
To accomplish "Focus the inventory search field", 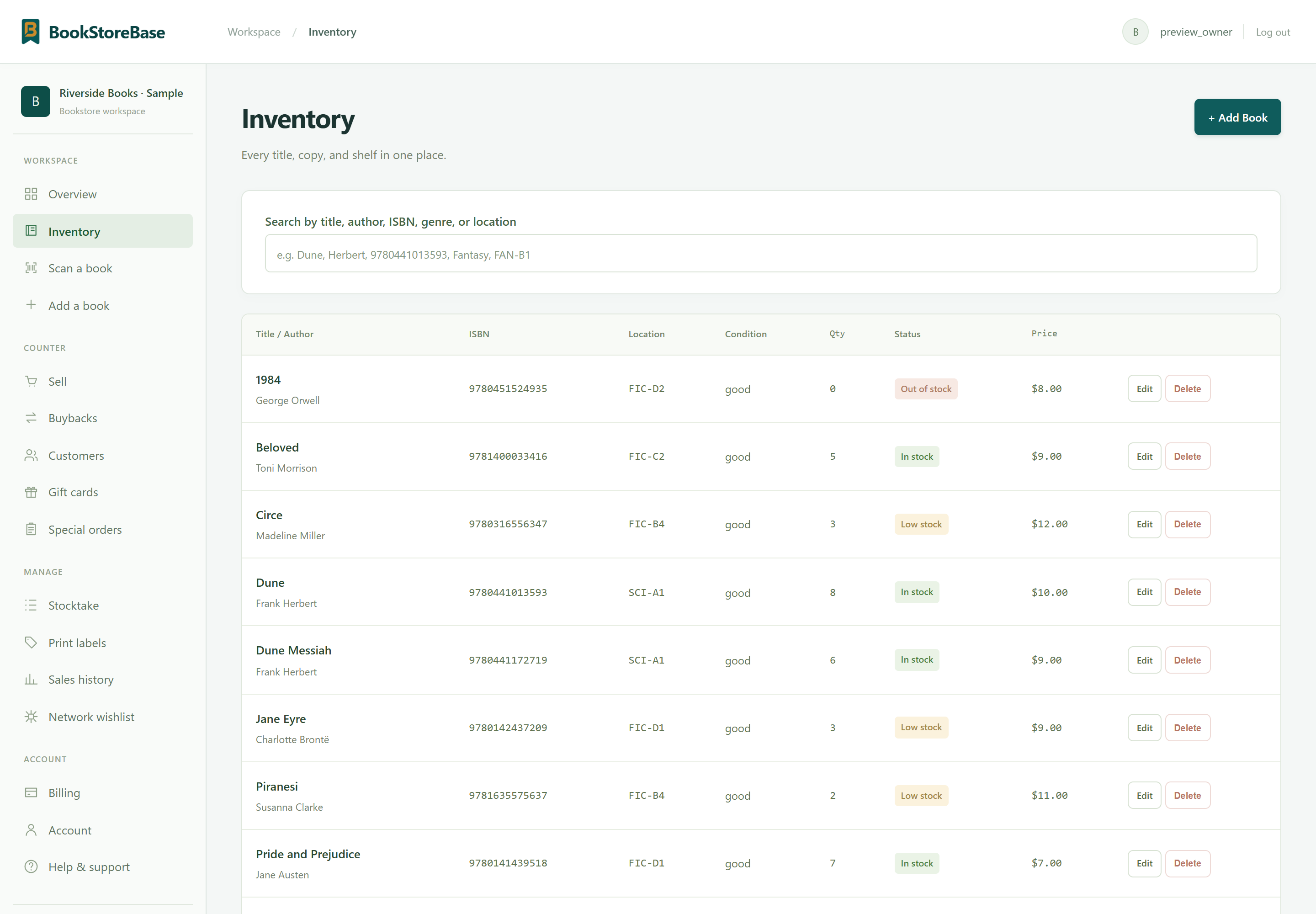I will 760,253.
